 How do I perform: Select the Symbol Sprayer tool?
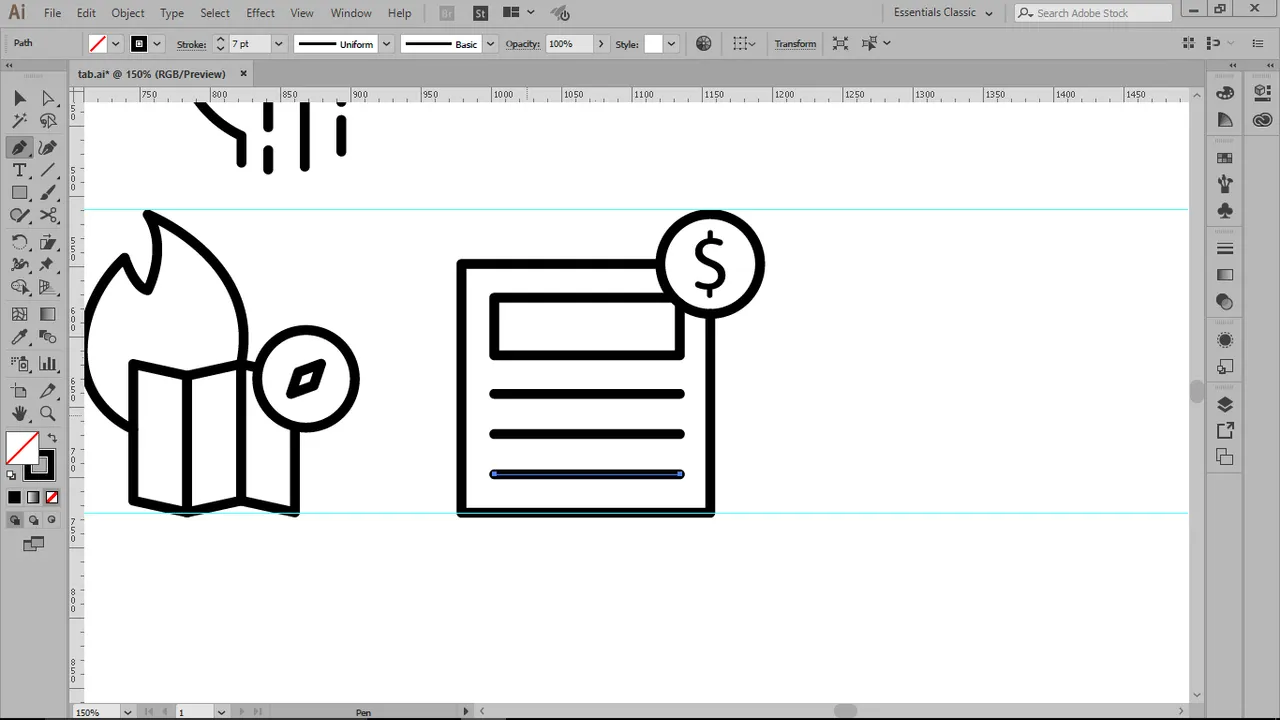click(x=19, y=364)
